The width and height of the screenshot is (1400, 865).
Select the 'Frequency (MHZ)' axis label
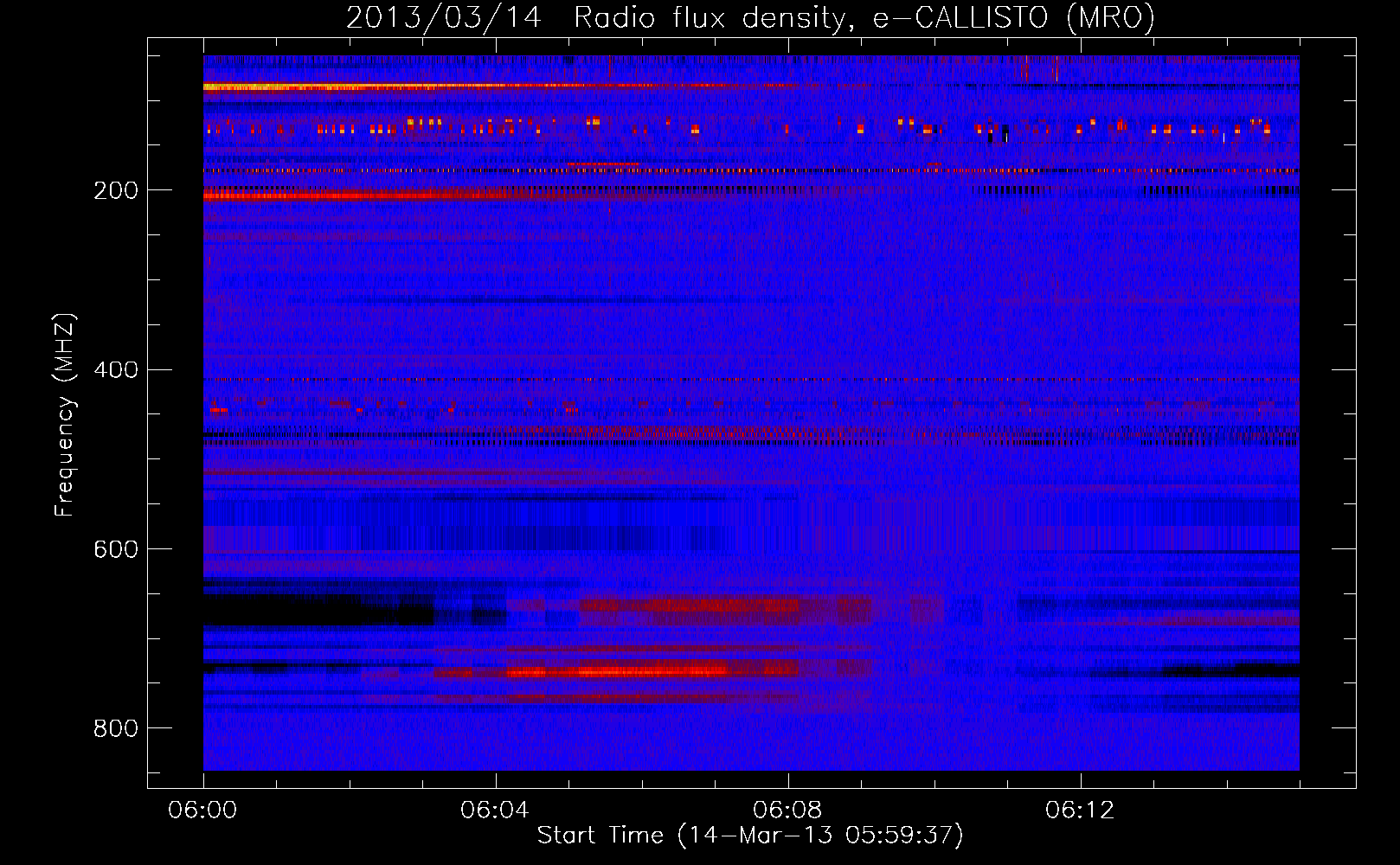[65, 414]
